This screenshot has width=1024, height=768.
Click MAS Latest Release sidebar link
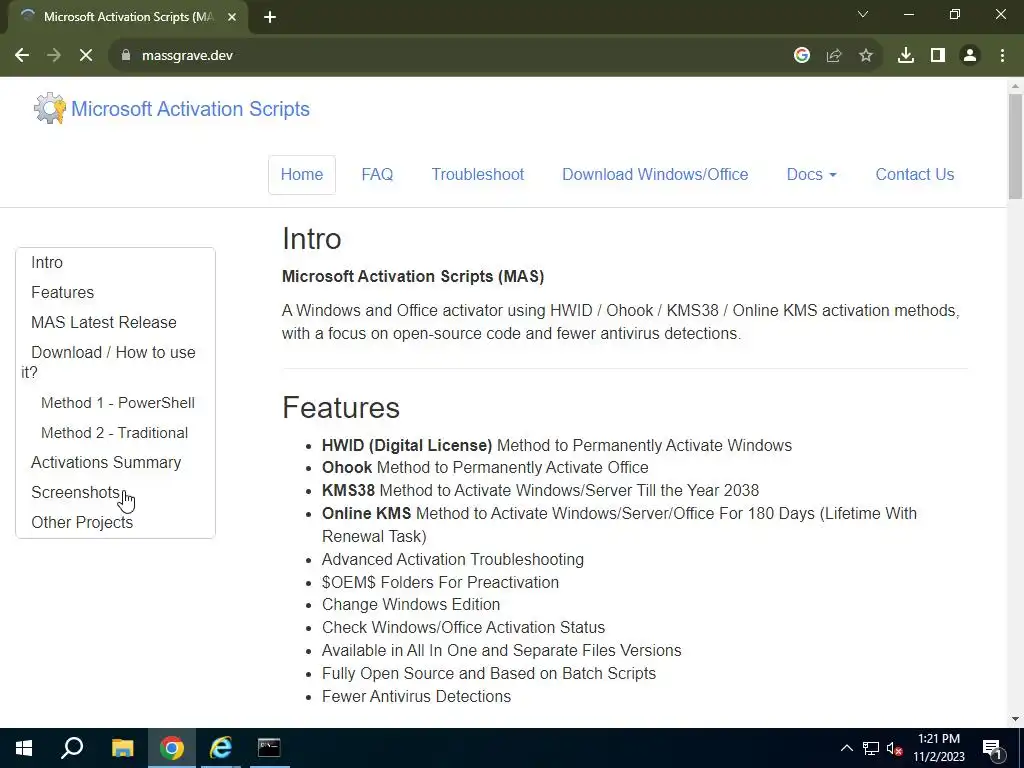[104, 323]
